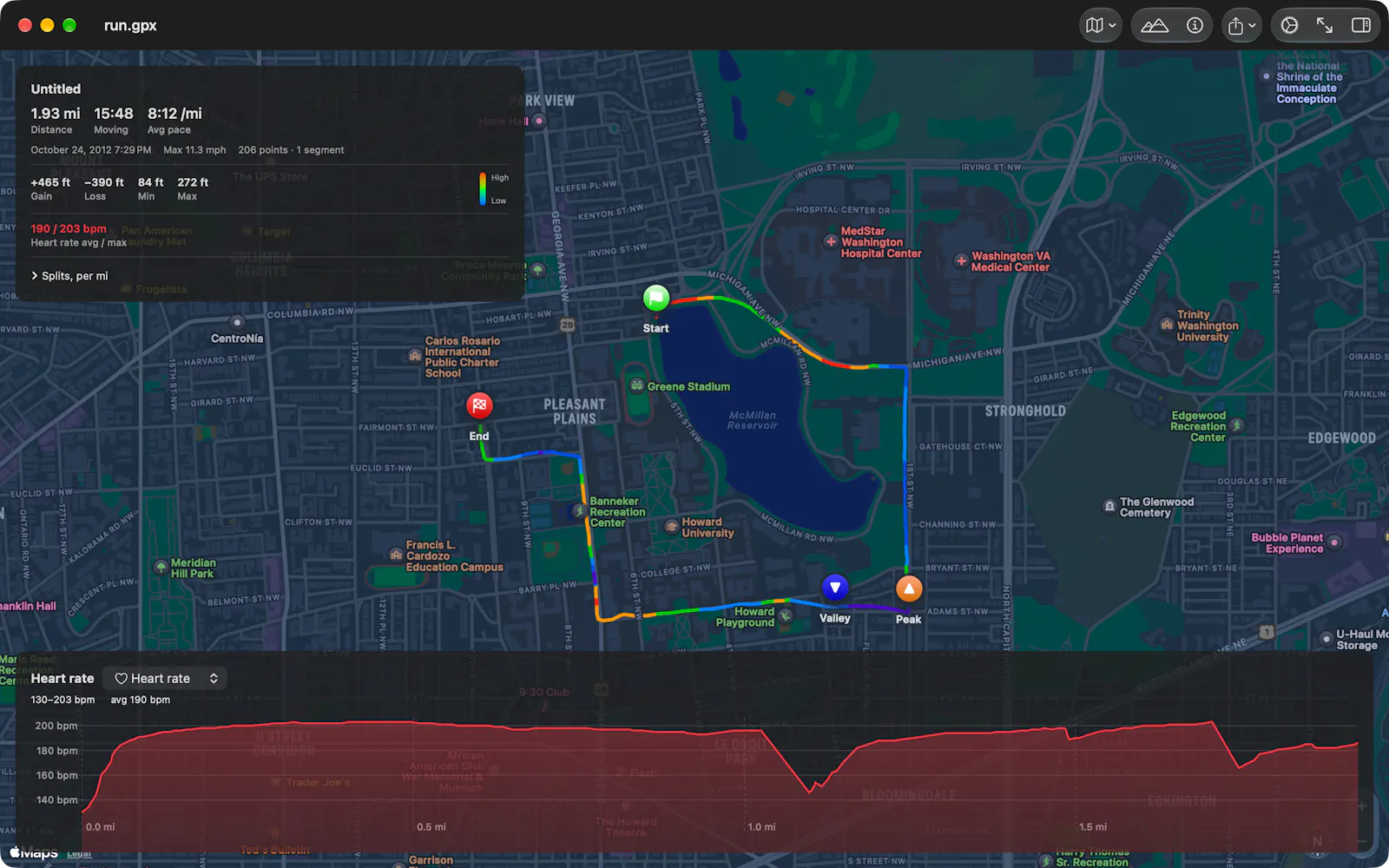Click the Bubble Planet Experience pin
Viewport: 1389px width, 868px height.
pos(1335,542)
